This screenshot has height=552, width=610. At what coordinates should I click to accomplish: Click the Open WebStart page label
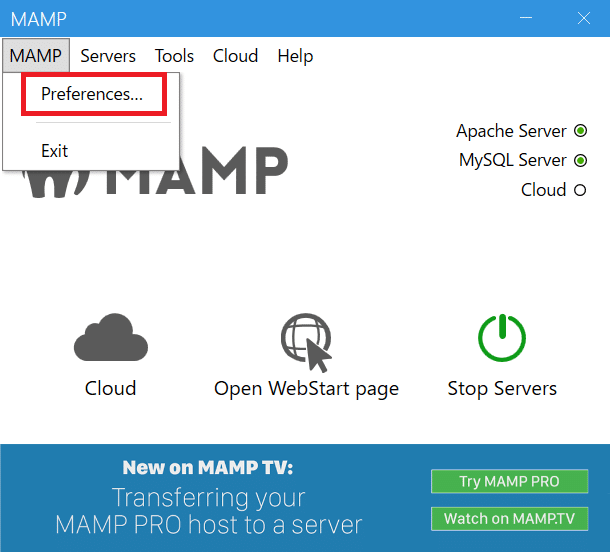pyautogui.click(x=306, y=388)
